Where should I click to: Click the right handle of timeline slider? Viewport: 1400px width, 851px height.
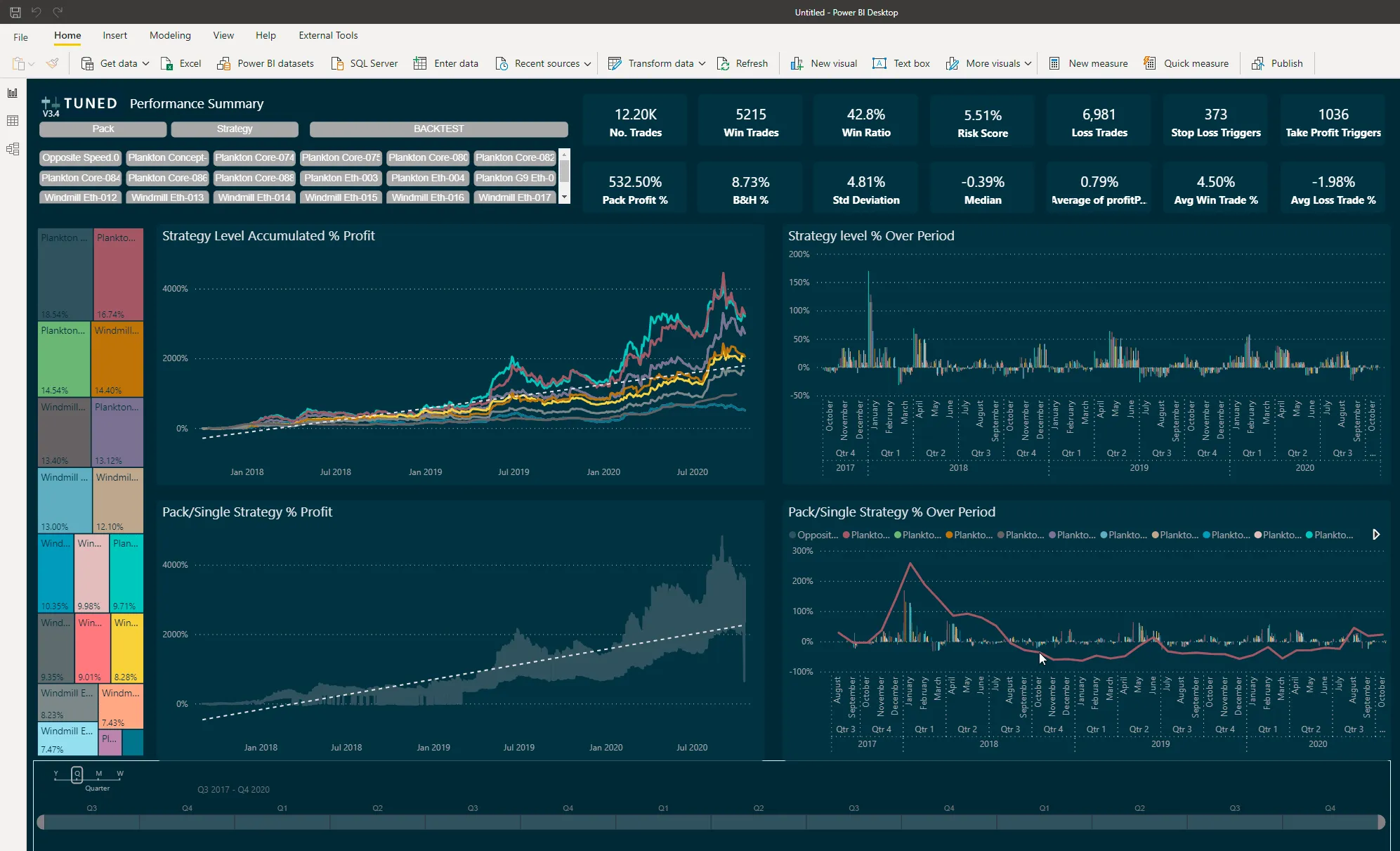point(1382,821)
